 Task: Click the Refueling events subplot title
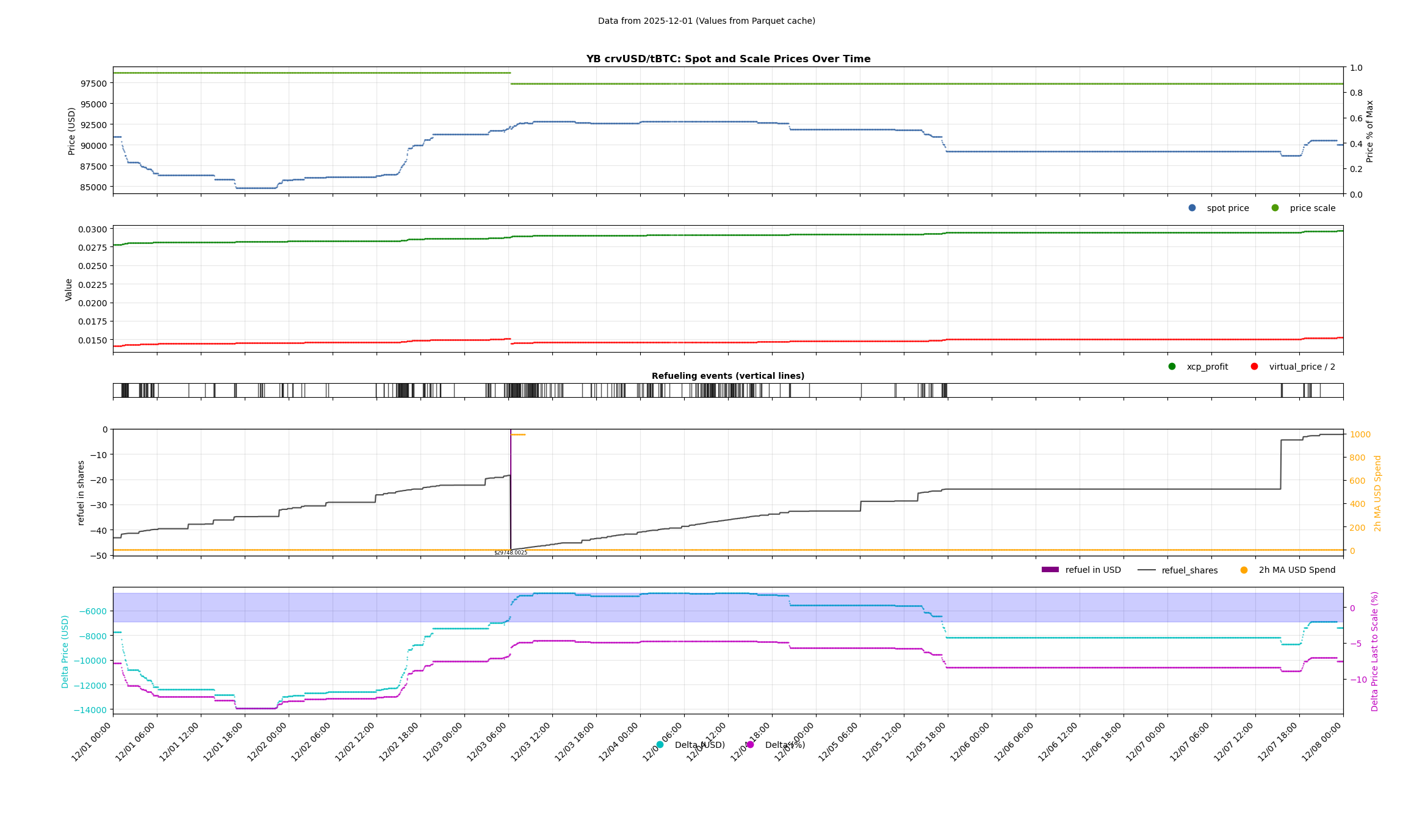coord(728,376)
